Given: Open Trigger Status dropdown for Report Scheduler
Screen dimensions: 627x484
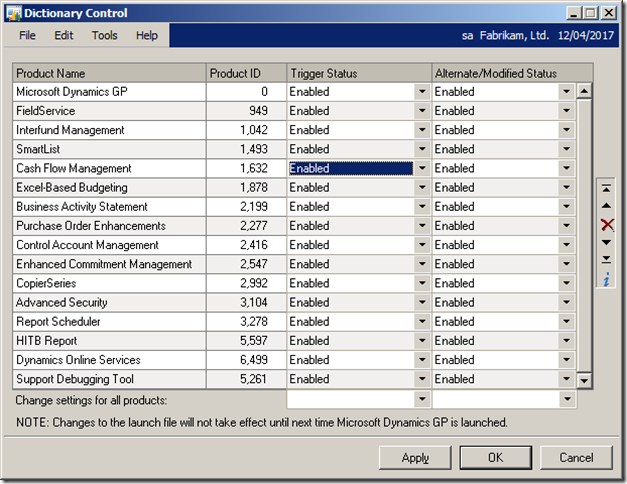Looking at the screenshot, I should click(422, 322).
